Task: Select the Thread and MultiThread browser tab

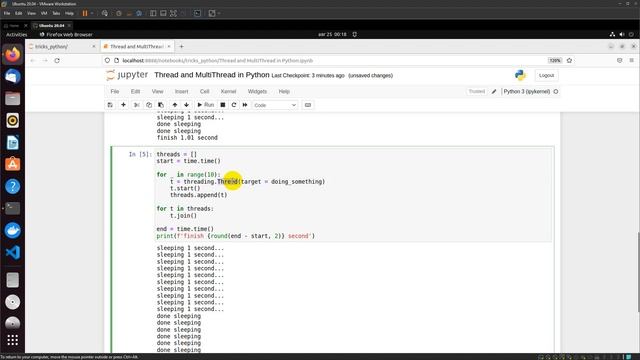Action: (x=137, y=47)
